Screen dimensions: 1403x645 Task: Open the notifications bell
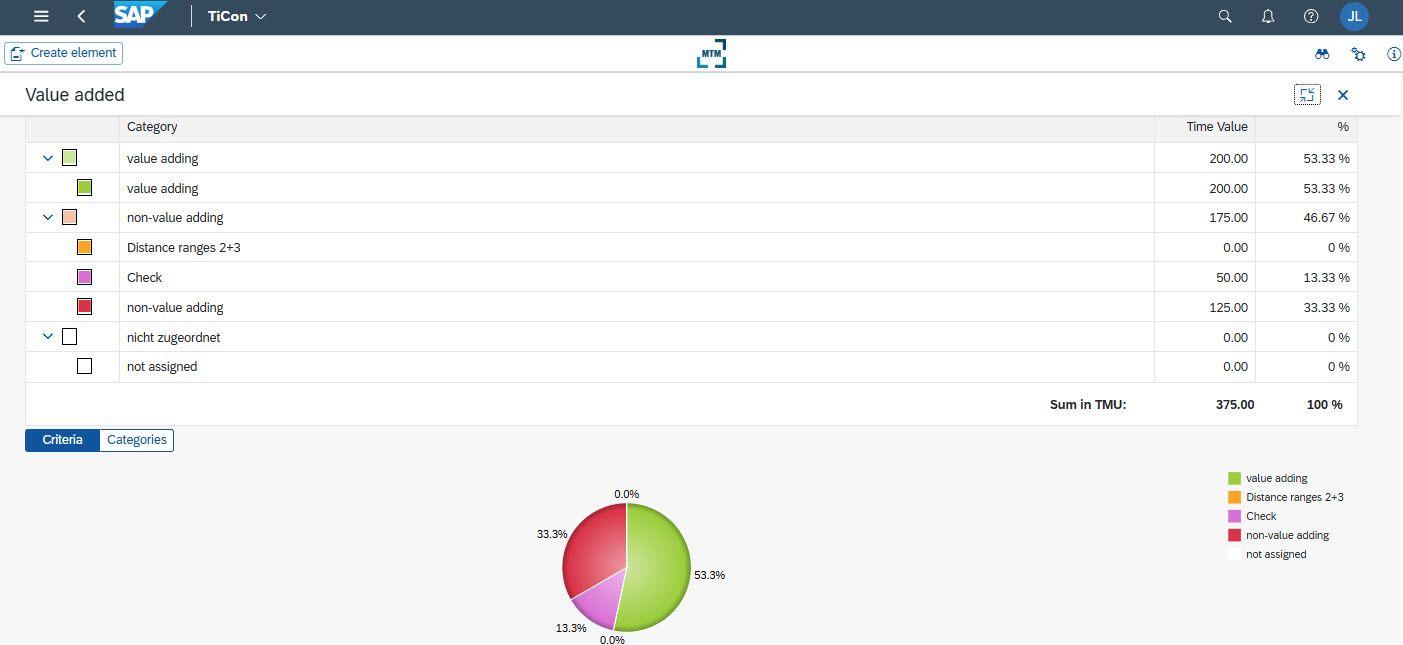(1268, 16)
